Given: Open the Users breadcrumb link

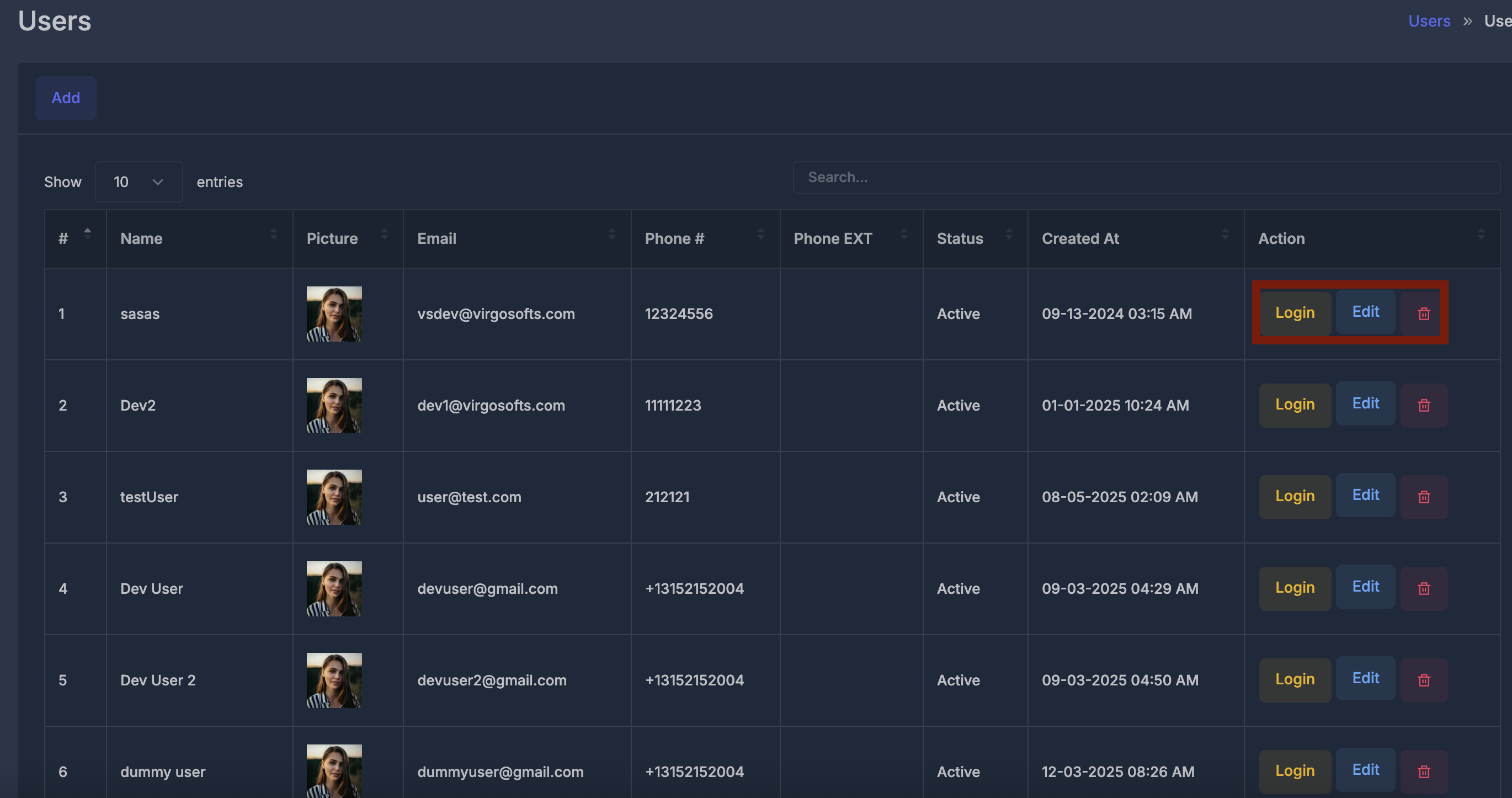Looking at the screenshot, I should [1429, 21].
